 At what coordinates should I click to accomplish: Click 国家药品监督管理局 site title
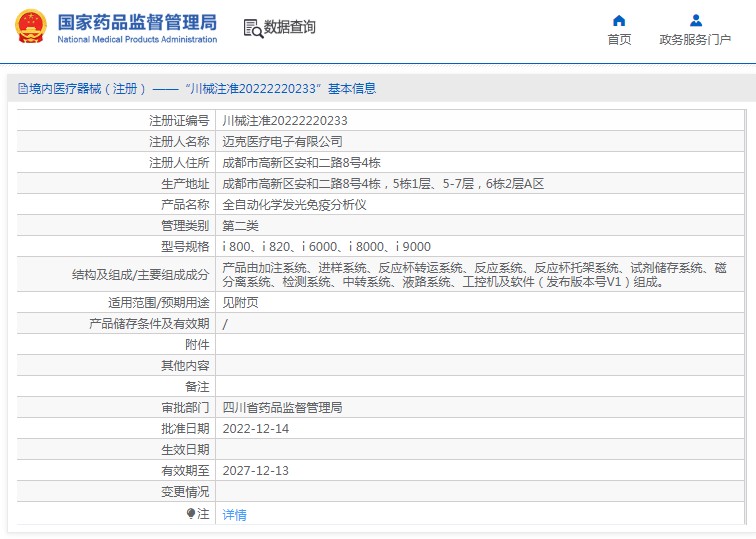coord(137,23)
